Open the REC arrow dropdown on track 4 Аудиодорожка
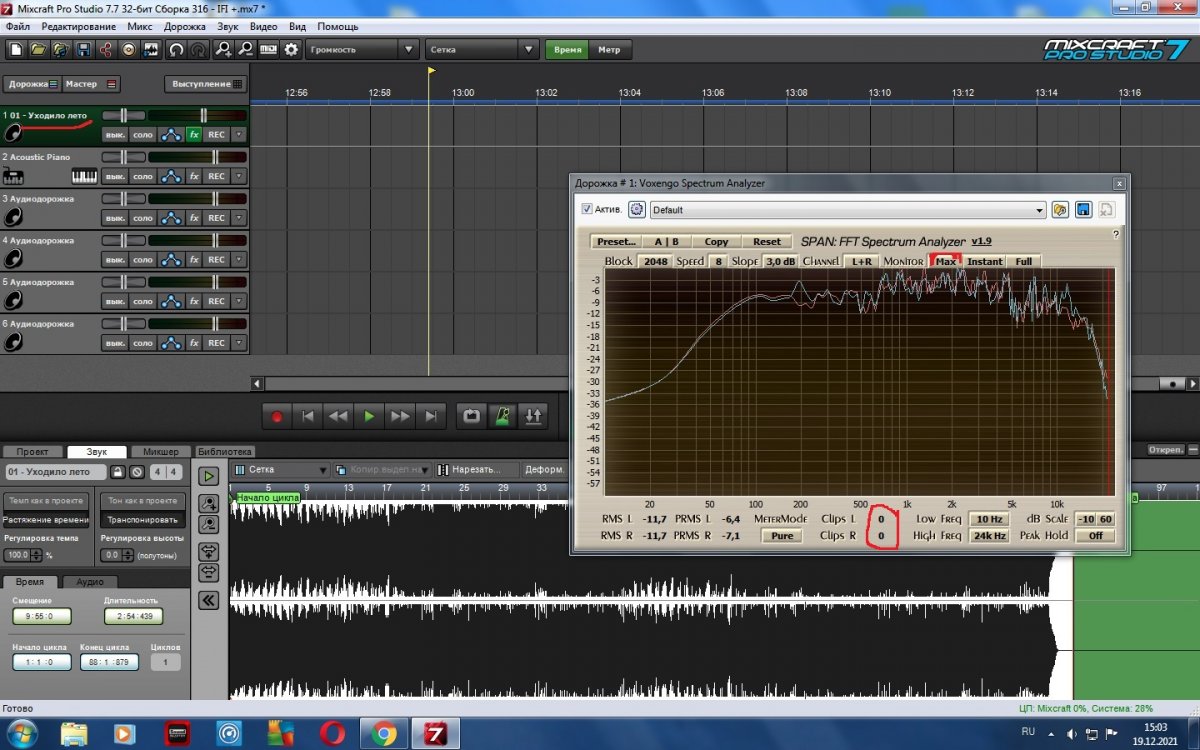 click(x=239, y=260)
